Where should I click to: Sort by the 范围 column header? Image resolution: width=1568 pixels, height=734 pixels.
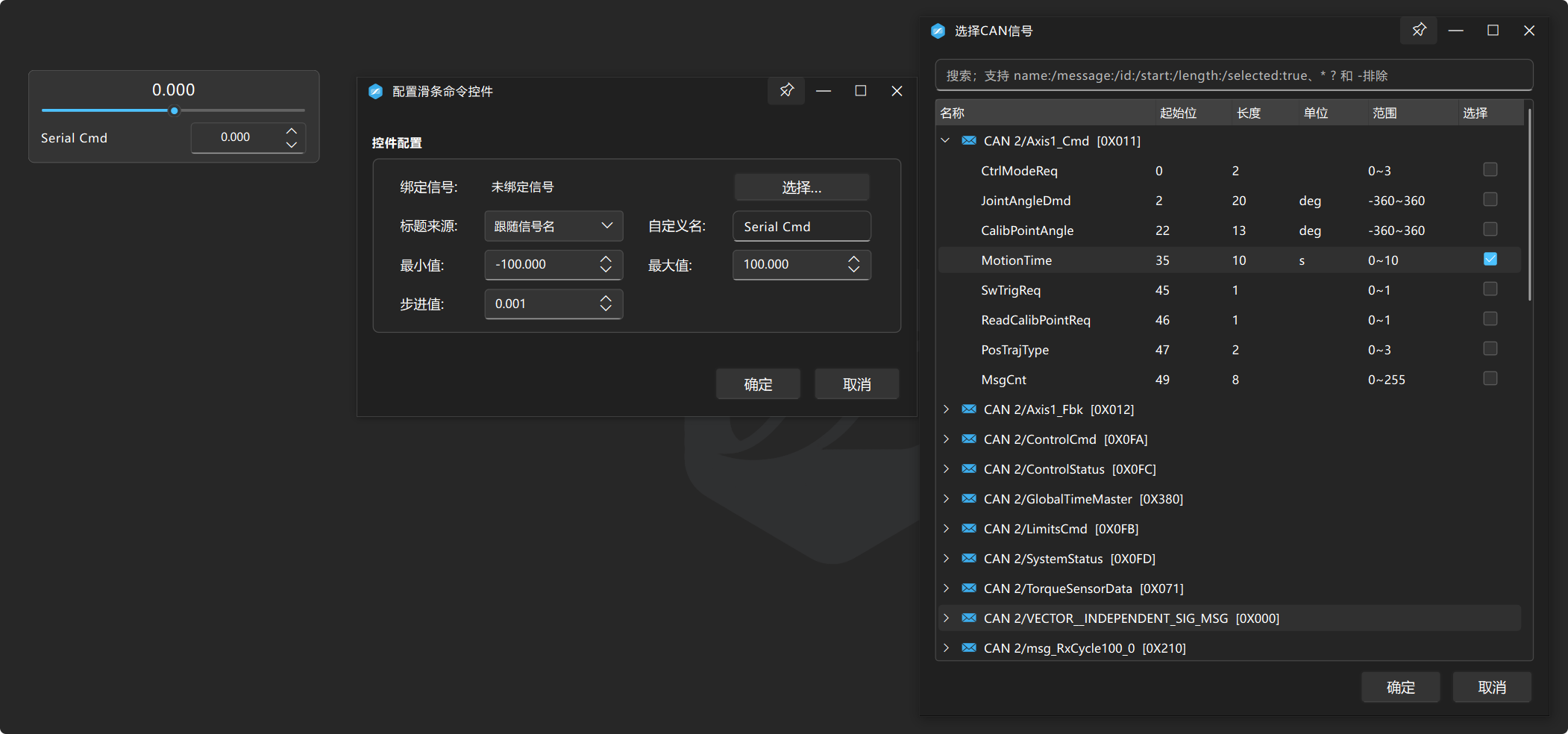pyautogui.click(x=1412, y=113)
